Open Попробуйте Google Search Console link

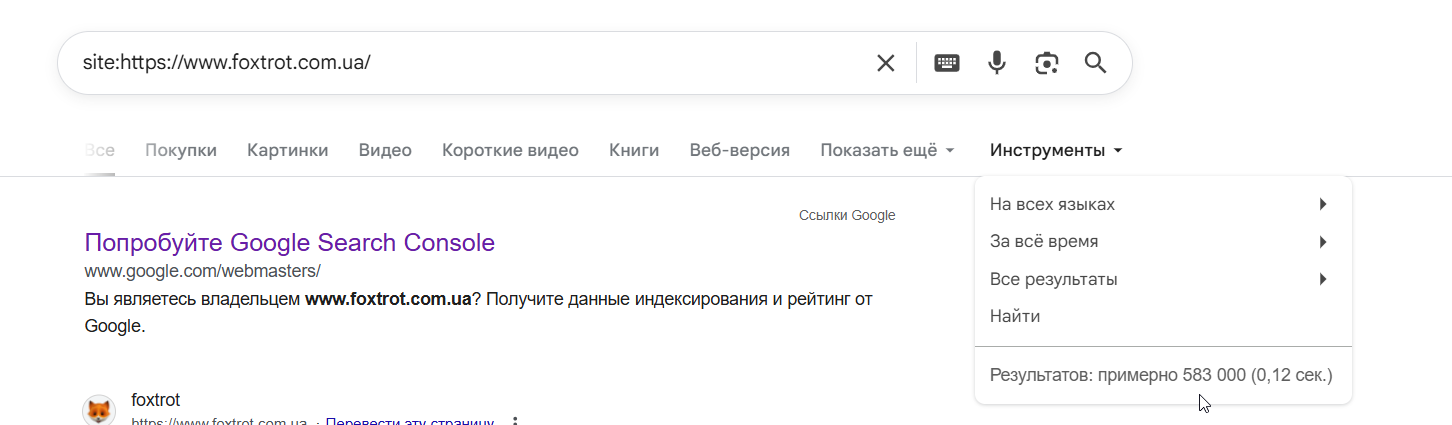[x=289, y=243]
